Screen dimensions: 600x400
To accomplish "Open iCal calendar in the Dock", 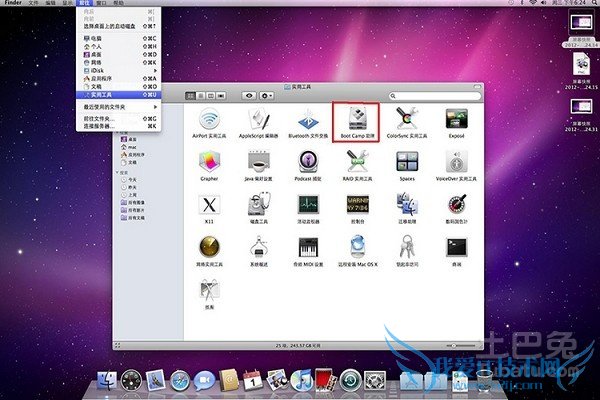I will tap(253, 380).
